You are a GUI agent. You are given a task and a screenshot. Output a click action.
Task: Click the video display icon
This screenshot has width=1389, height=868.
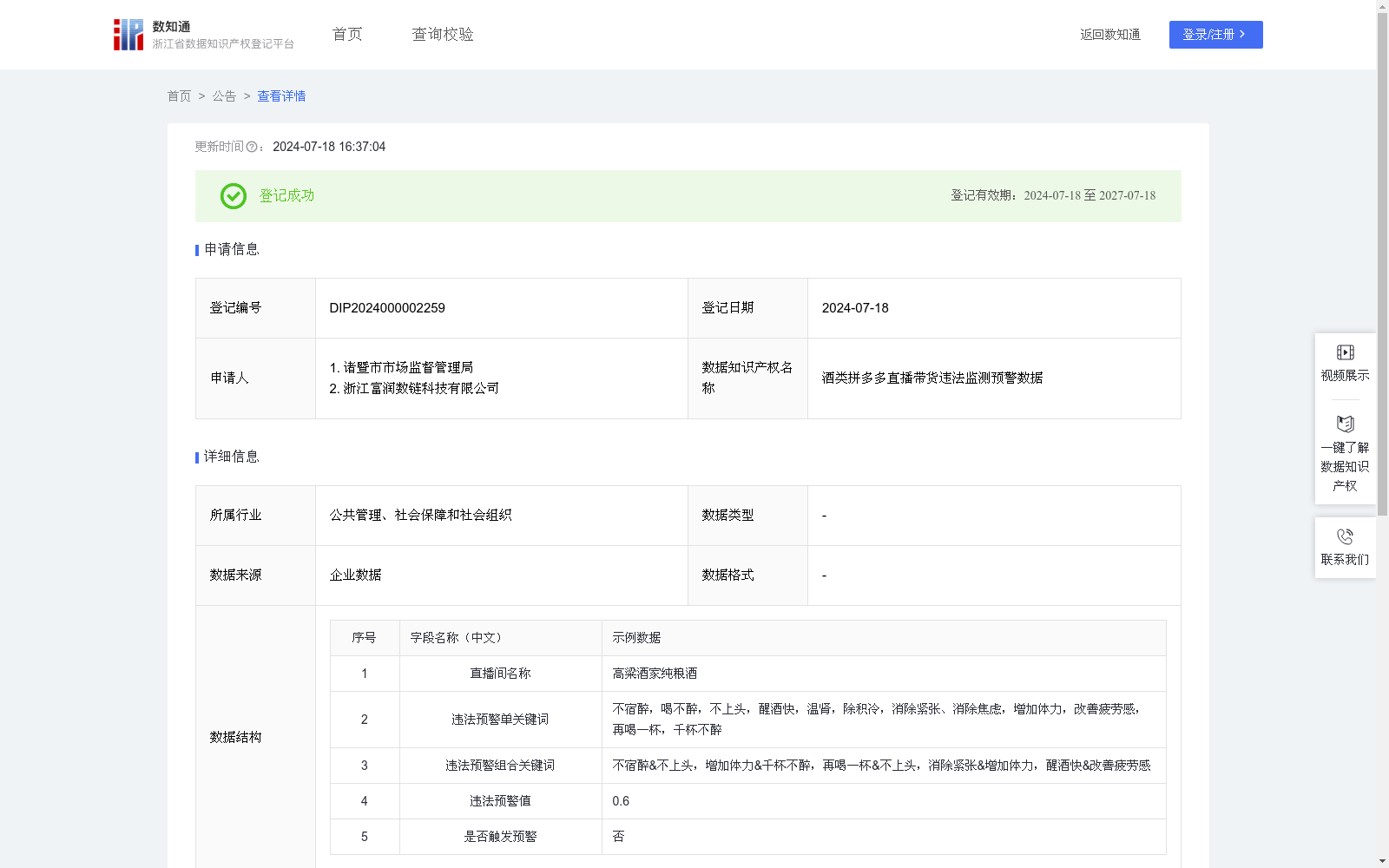click(1345, 352)
